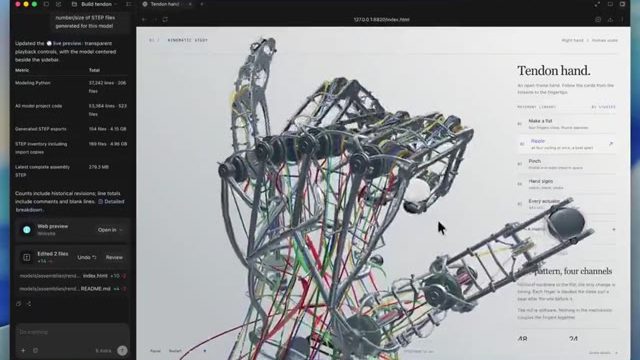This screenshot has width=640, height=360.
Task: Reload the preview page in the browser toolbar
Action: tap(165, 19)
